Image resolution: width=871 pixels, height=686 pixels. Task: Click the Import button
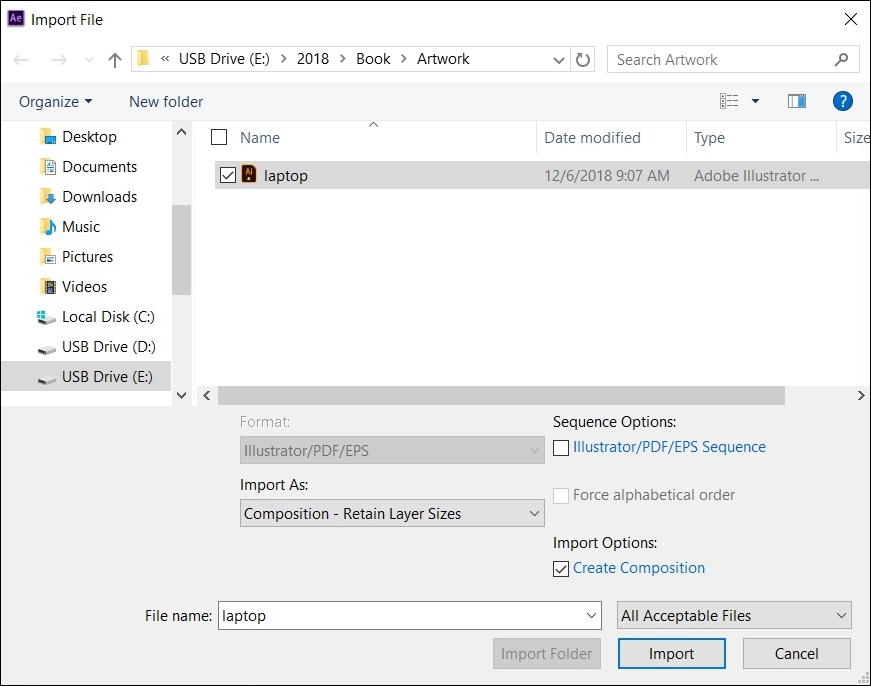tap(672, 654)
